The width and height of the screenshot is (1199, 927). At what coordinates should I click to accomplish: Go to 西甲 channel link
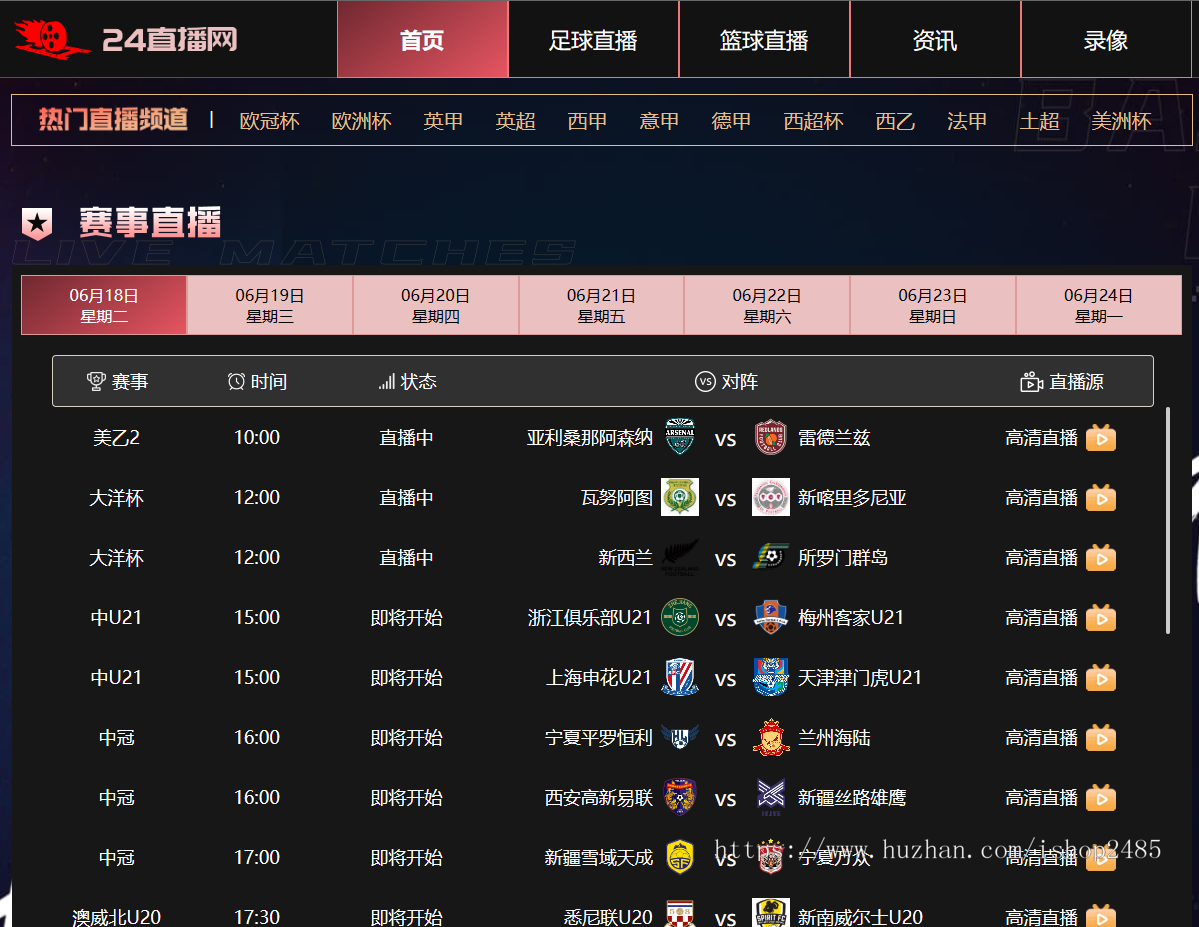(x=587, y=121)
